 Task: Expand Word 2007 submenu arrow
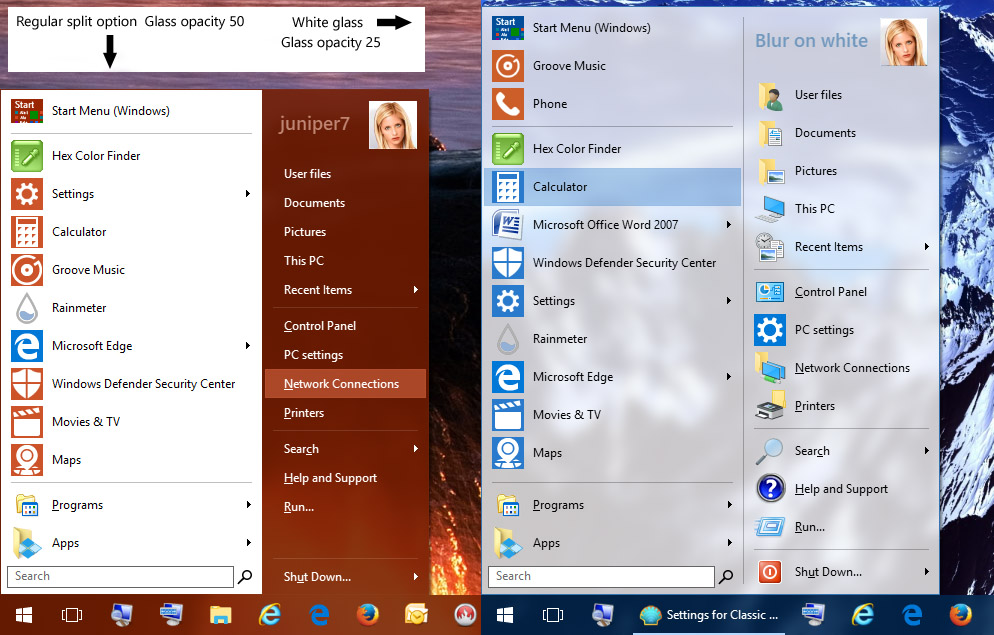729,224
